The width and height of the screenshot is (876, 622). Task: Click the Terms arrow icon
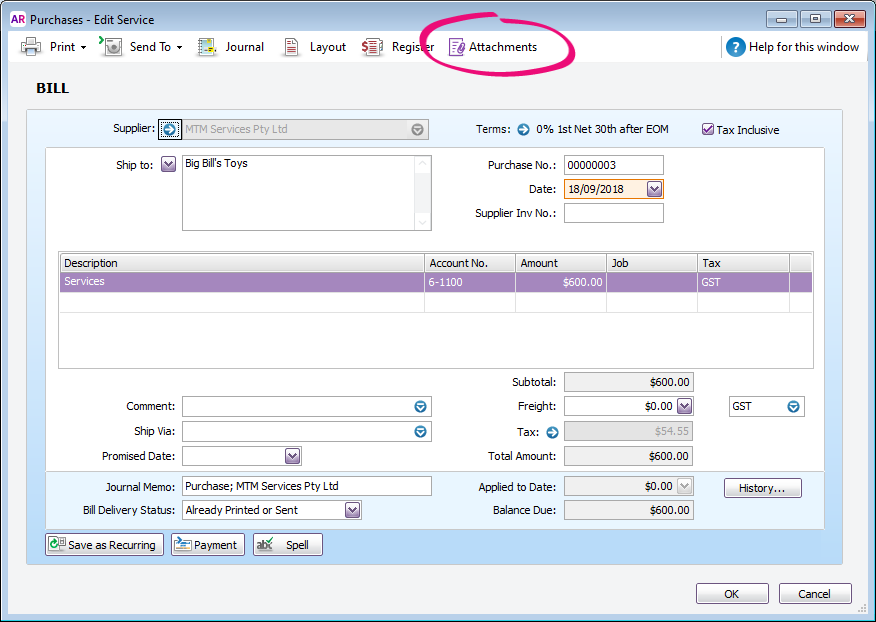pyautogui.click(x=523, y=129)
